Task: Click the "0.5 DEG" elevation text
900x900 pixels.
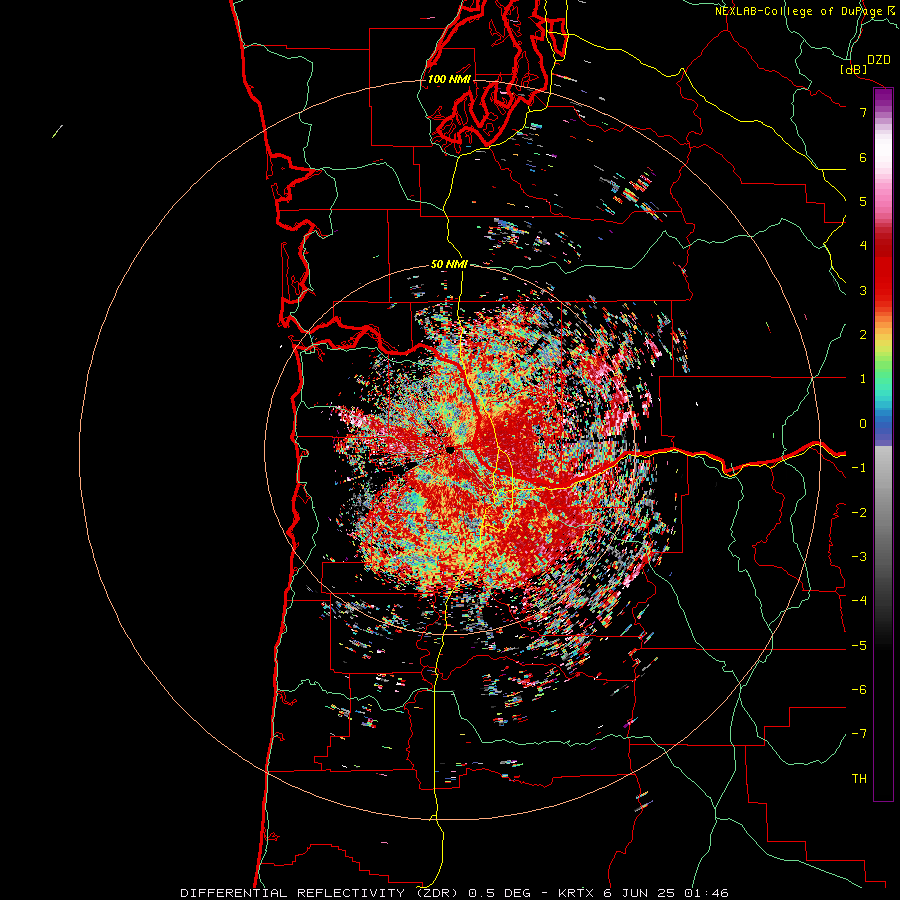Action: [x=499, y=893]
